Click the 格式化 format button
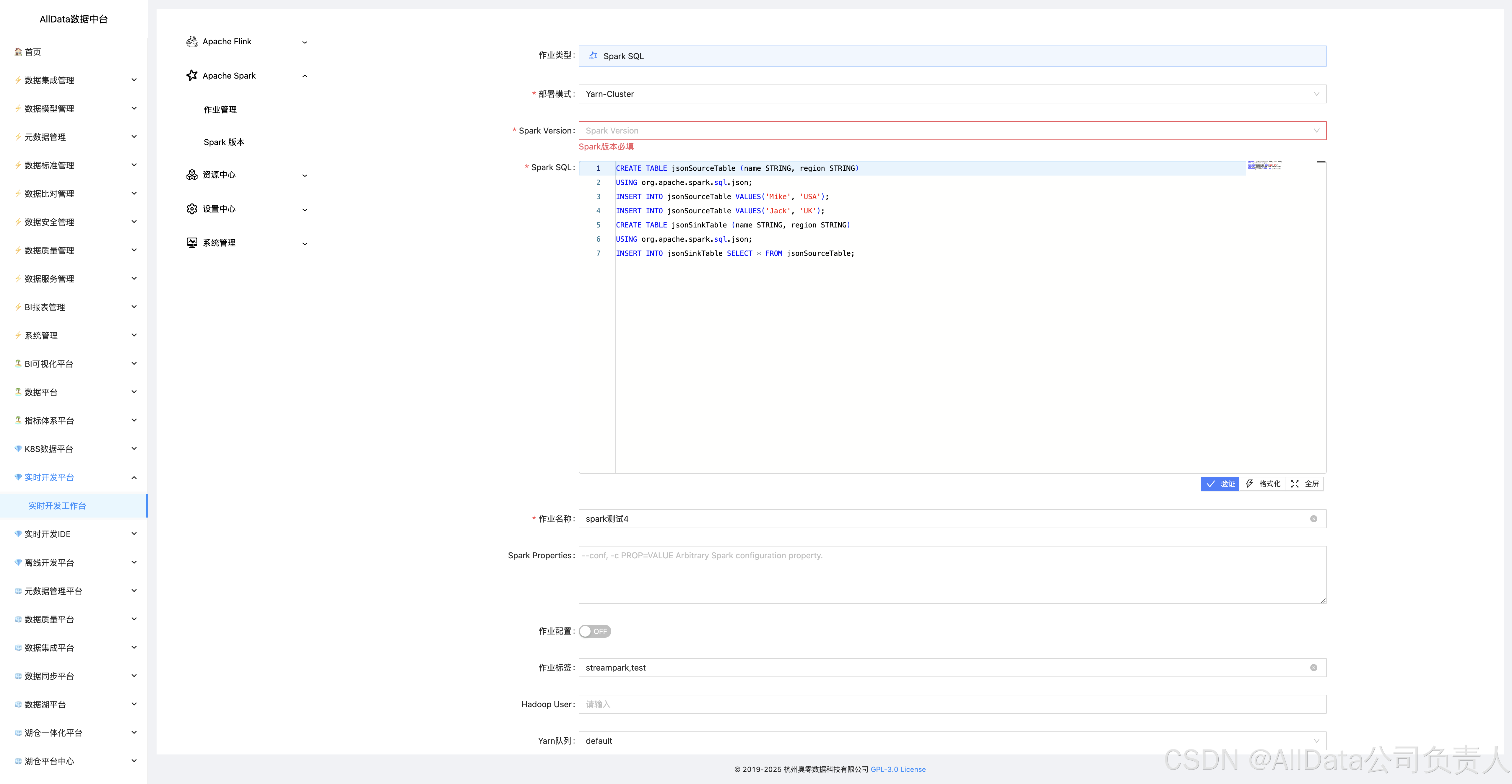Viewport: 1512px width, 784px height. coord(1263,484)
